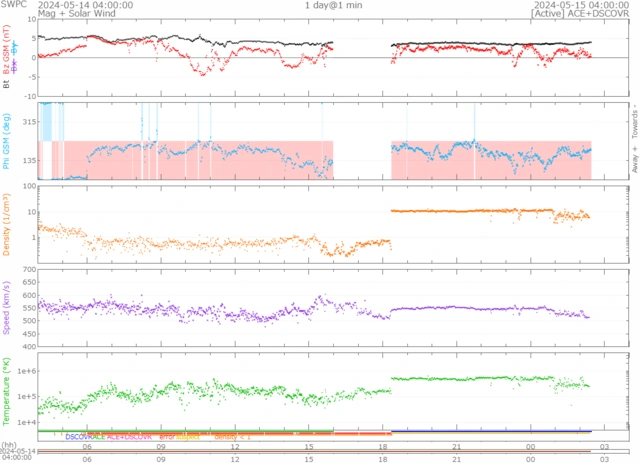Screen dimensions: 640x463
Task: Click the 21 hour tick on bottom timeline
Action: pyautogui.click(x=457, y=457)
